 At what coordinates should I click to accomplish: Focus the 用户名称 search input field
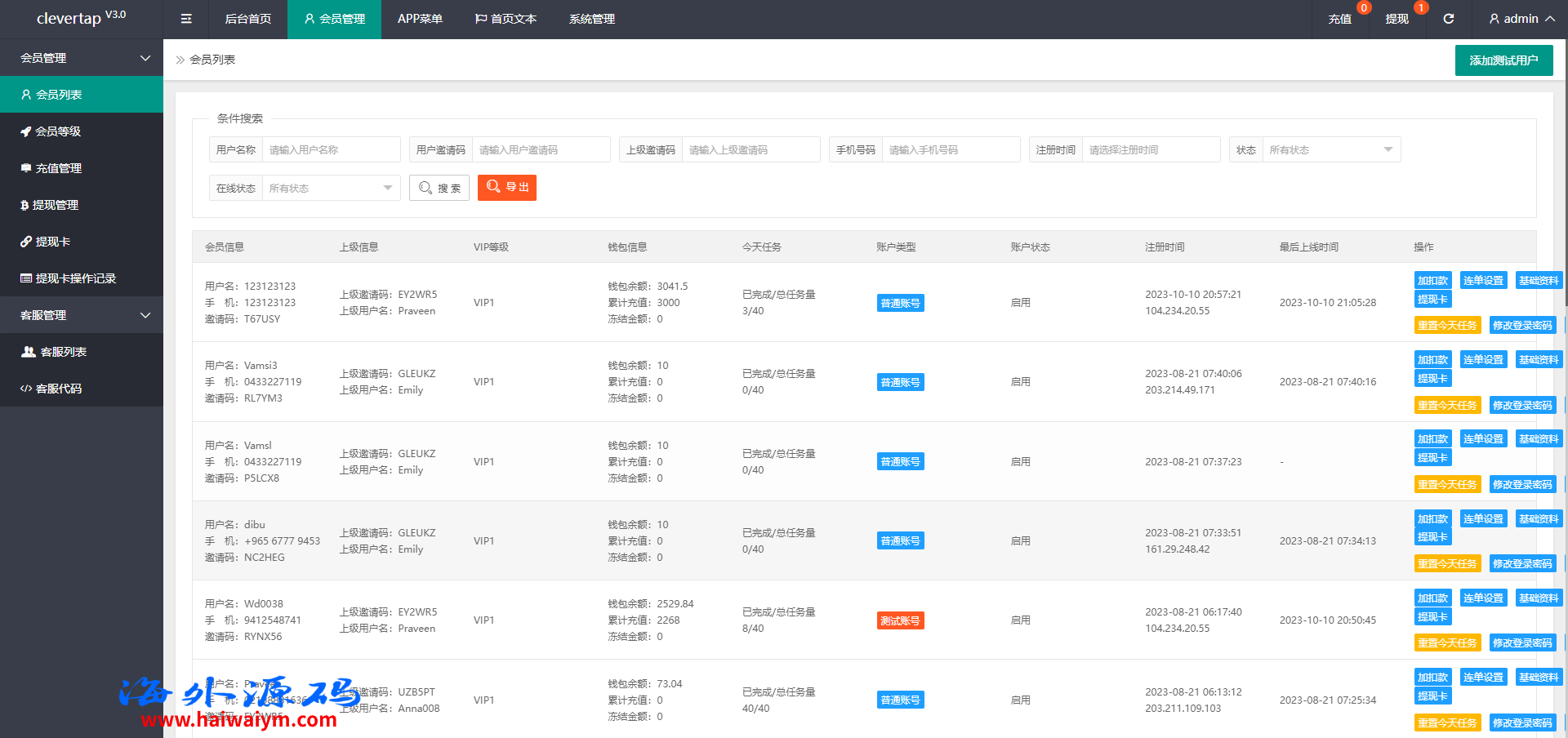(x=331, y=150)
